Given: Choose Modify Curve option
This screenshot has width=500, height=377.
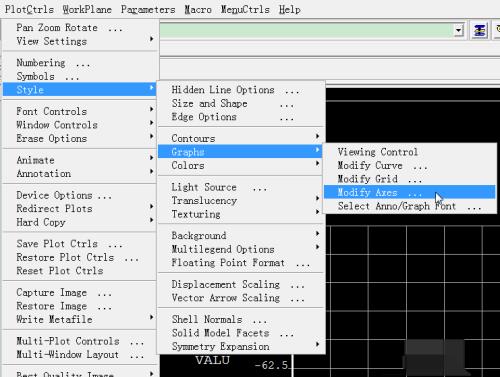Looking at the screenshot, I should (410, 165).
